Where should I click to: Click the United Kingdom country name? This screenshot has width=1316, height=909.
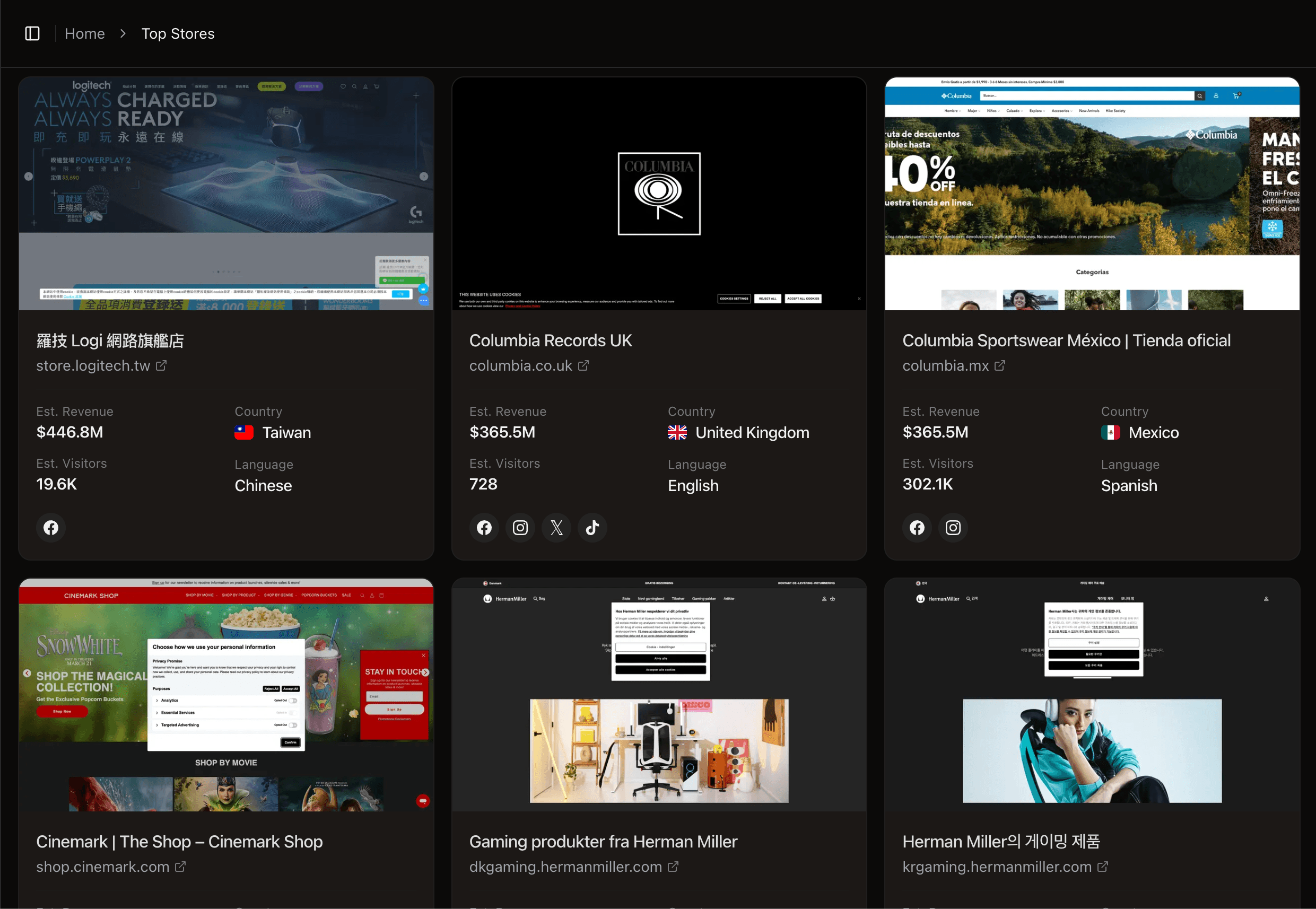(x=752, y=433)
